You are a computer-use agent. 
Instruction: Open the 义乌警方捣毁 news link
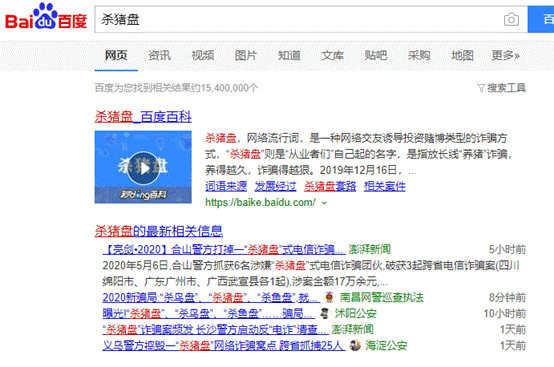(224, 345)
